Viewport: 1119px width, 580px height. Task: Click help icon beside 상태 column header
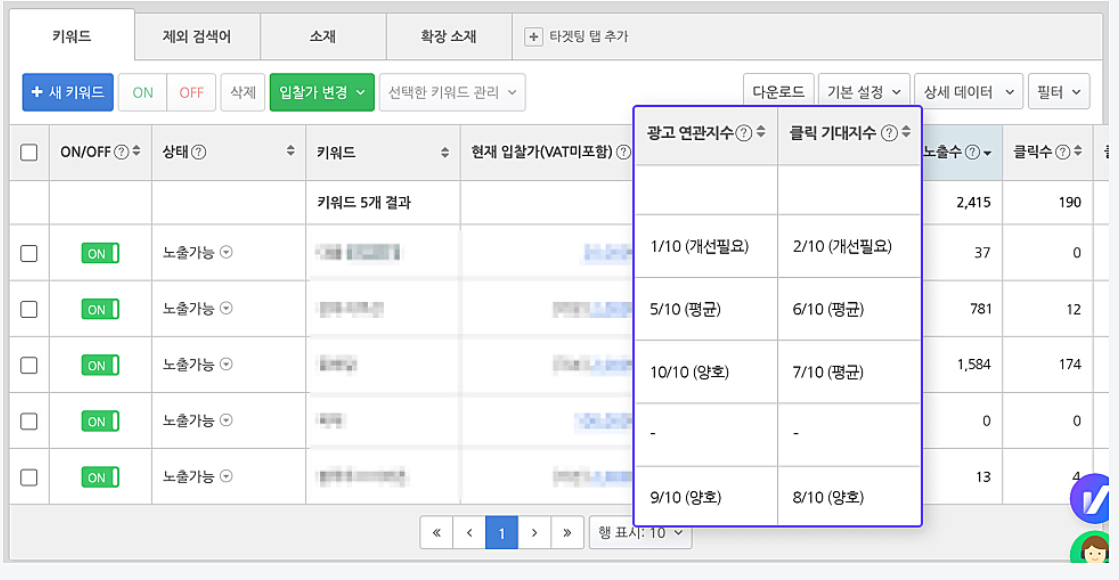click(198, 152)
